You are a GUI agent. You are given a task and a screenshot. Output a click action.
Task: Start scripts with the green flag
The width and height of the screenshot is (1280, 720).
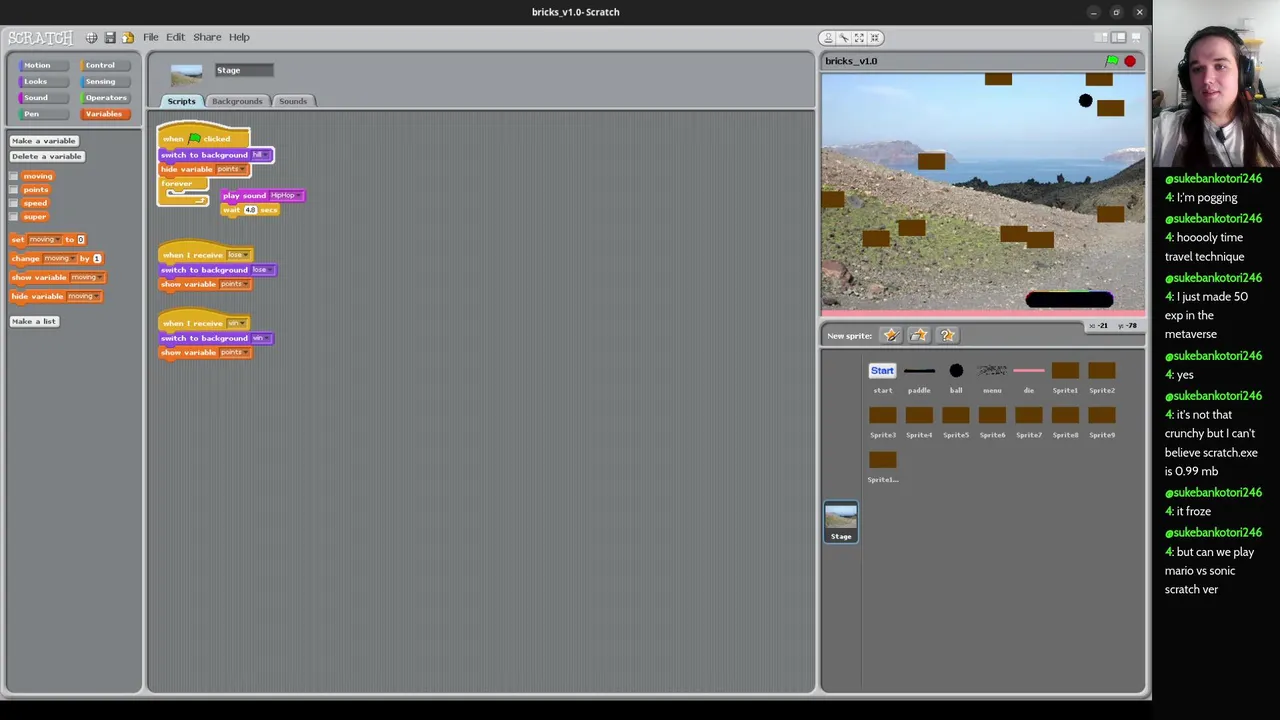pos(1111,61)
